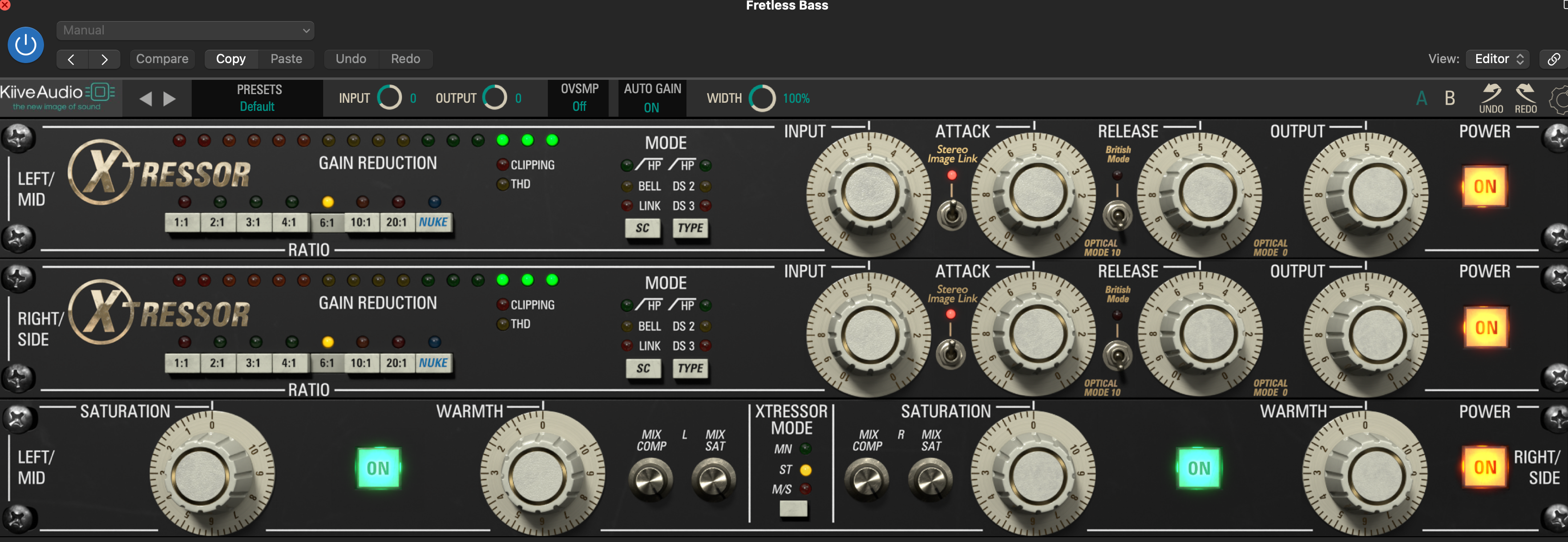Screen dimensions: 1568x542
Task: Select the NUKE ratio on Left/Mid
Action: (433, 222)
